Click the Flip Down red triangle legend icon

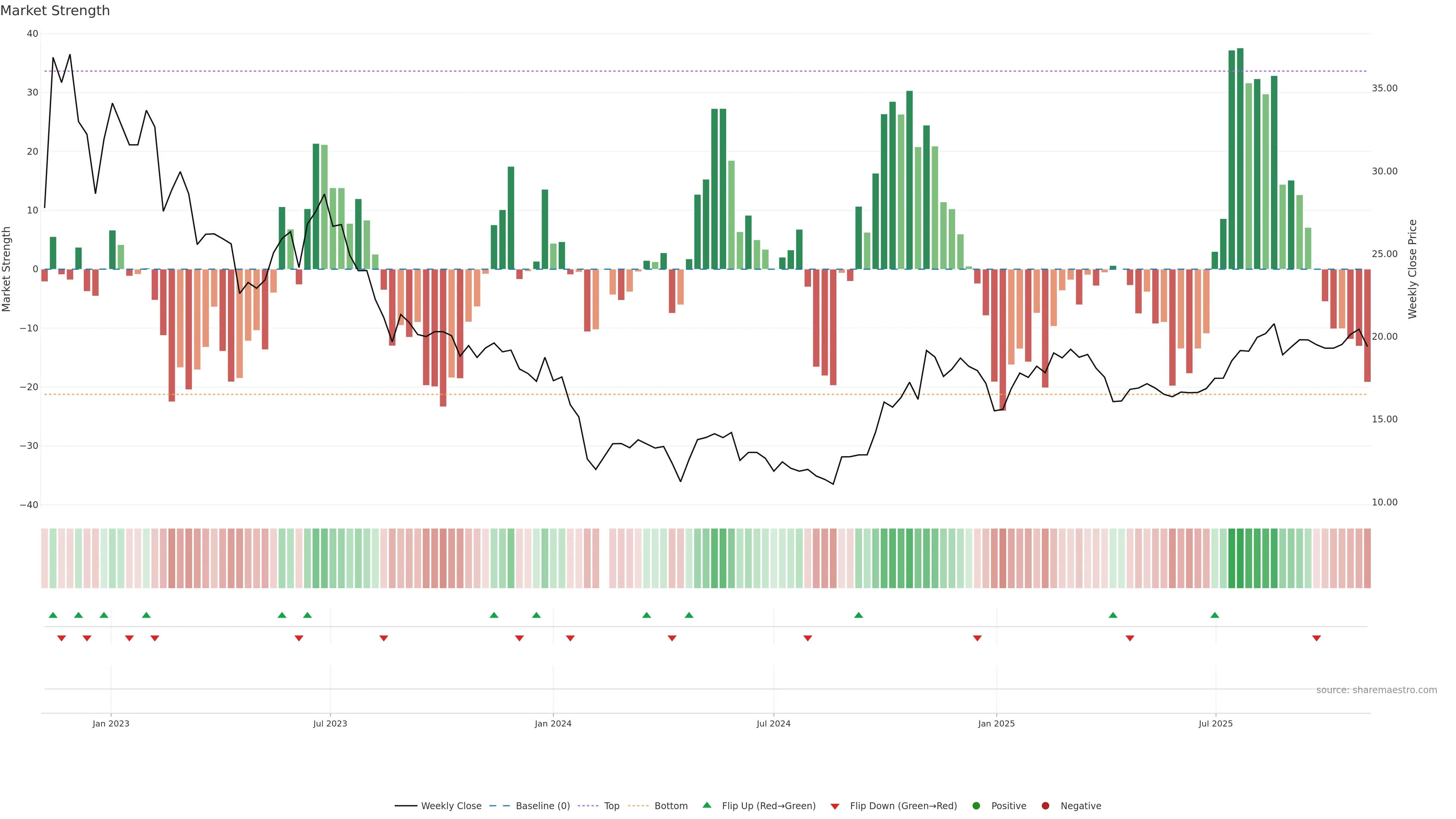834,806
